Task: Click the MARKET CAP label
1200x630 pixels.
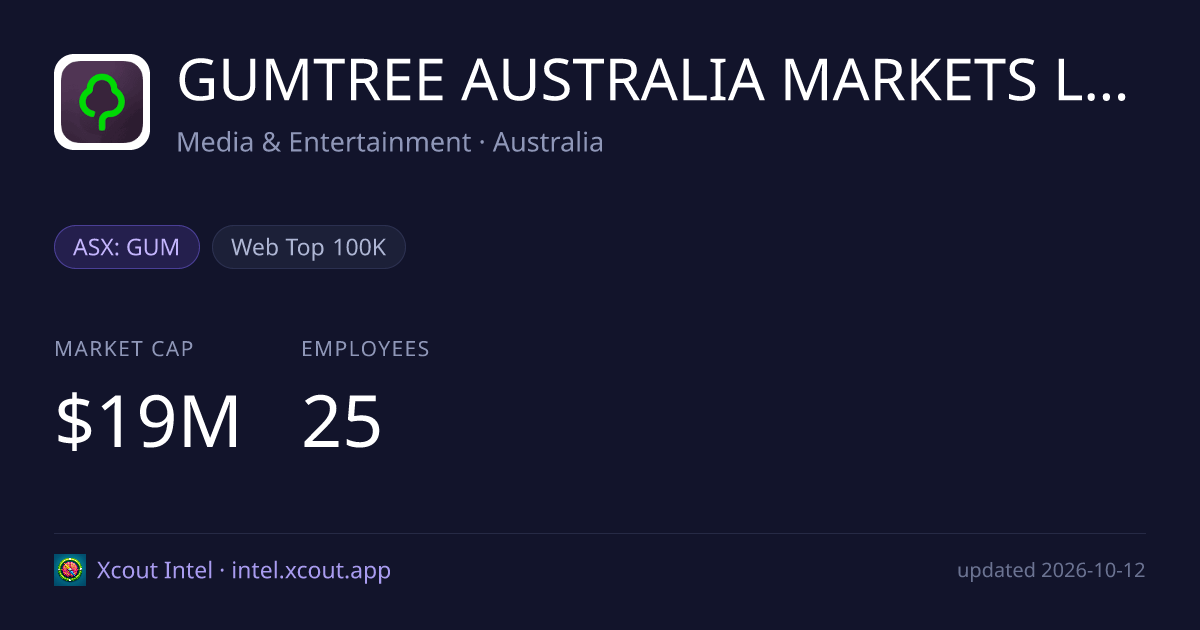Action: click(124, 349)
